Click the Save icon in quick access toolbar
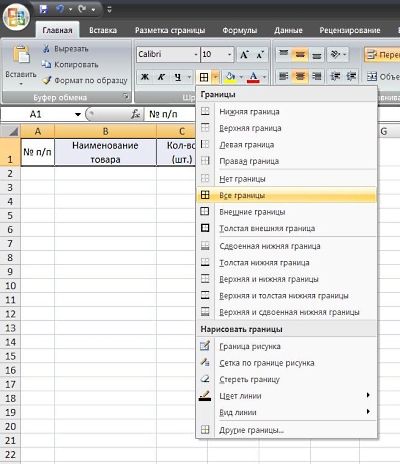 [44, 9]
